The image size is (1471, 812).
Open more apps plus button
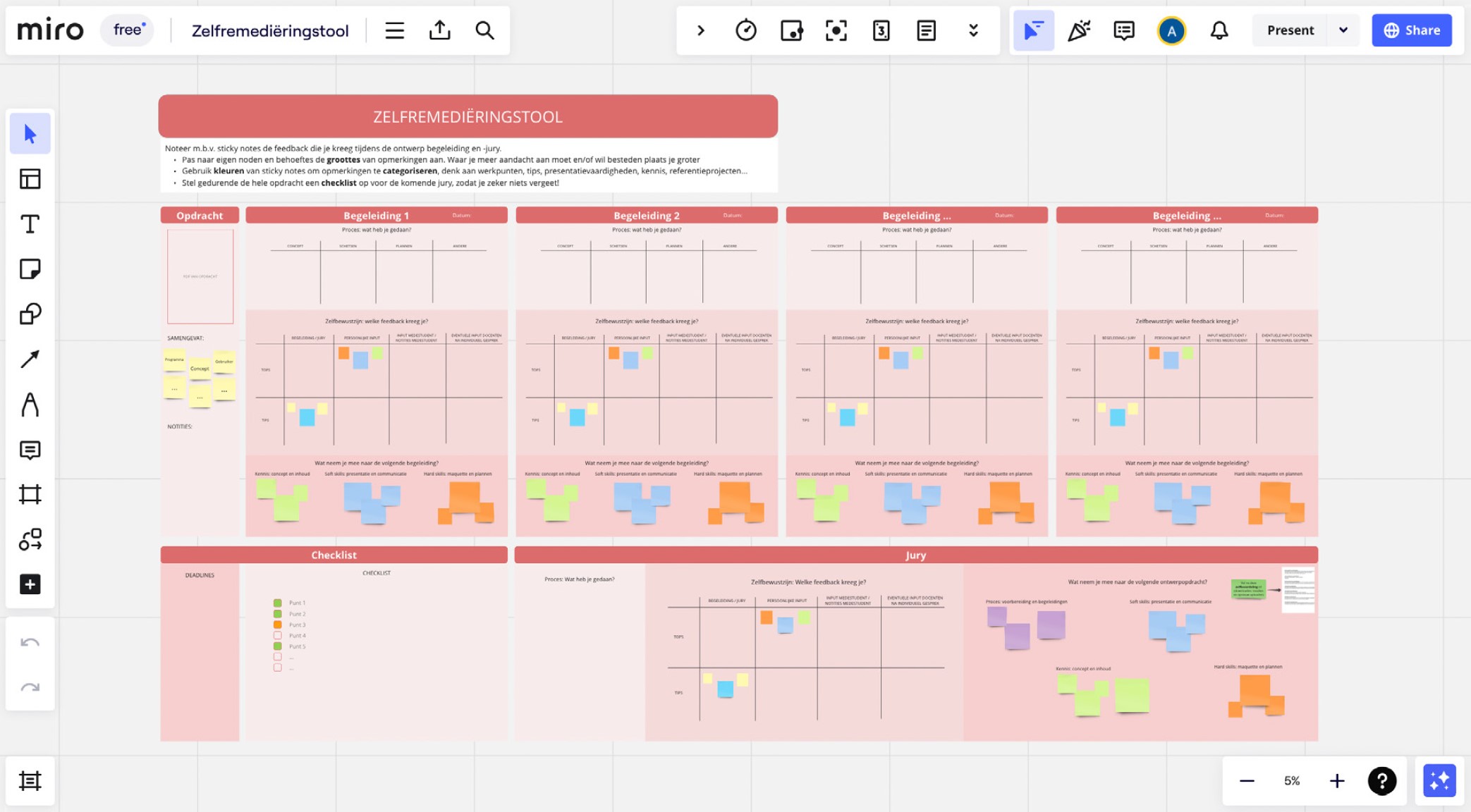tap(30, 584)
